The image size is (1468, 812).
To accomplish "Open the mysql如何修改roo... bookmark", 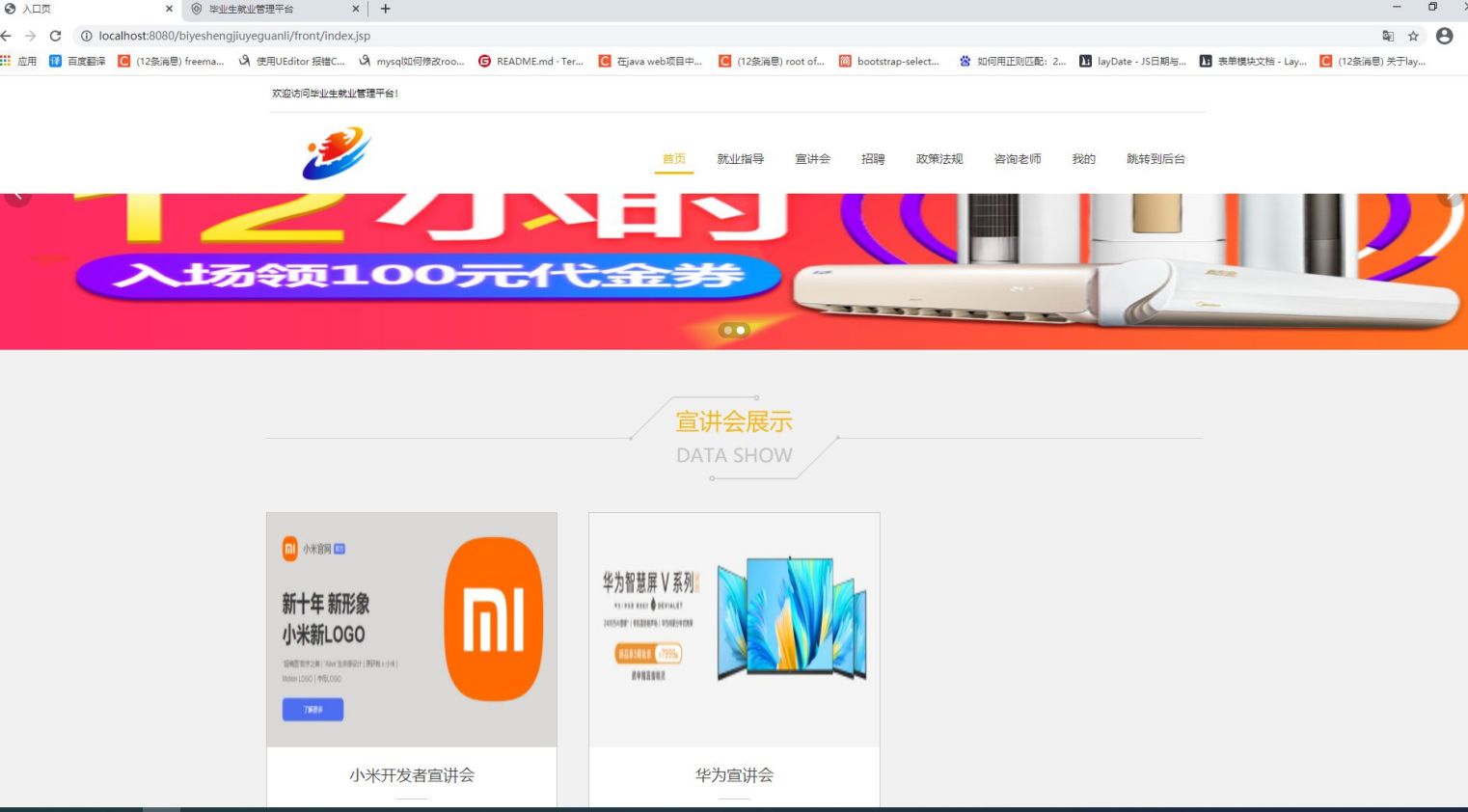I will click(x=411, y=61).
